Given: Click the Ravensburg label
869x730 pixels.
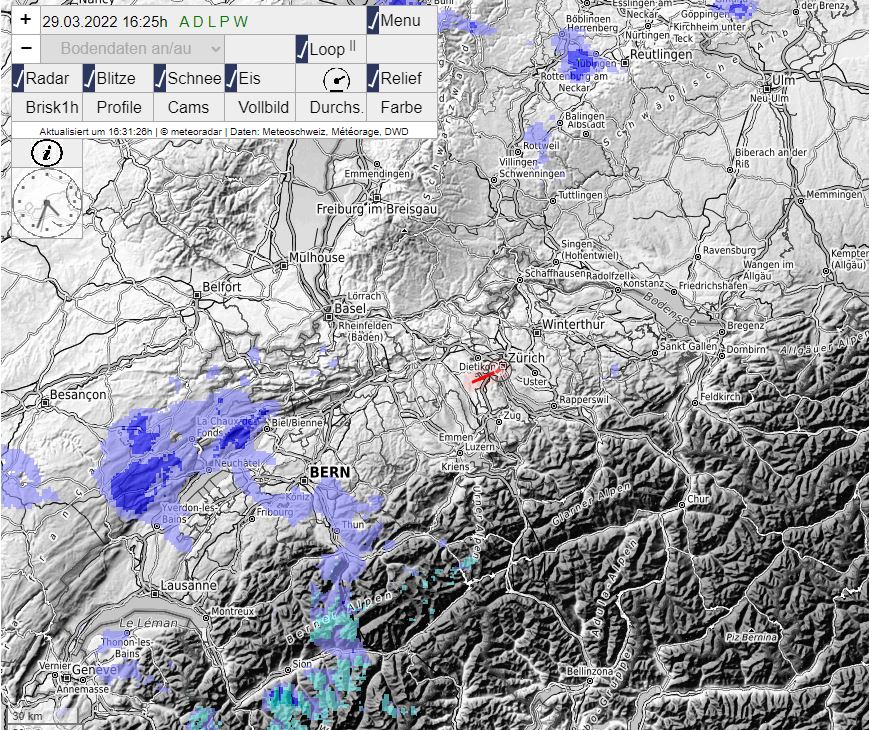Looking at the screenshot, I should (x=729, y=251).
